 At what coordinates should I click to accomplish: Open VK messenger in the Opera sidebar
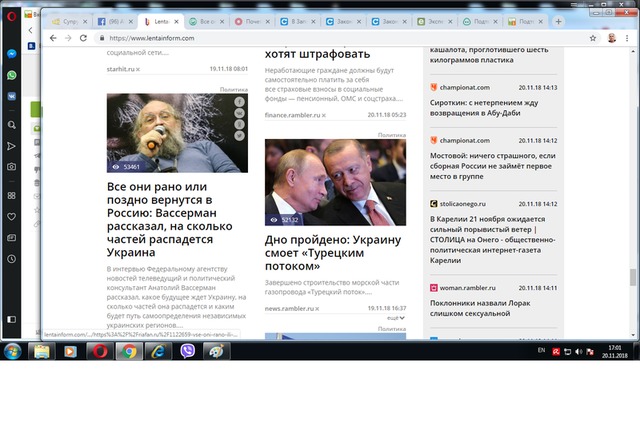[x=11, y=97]
